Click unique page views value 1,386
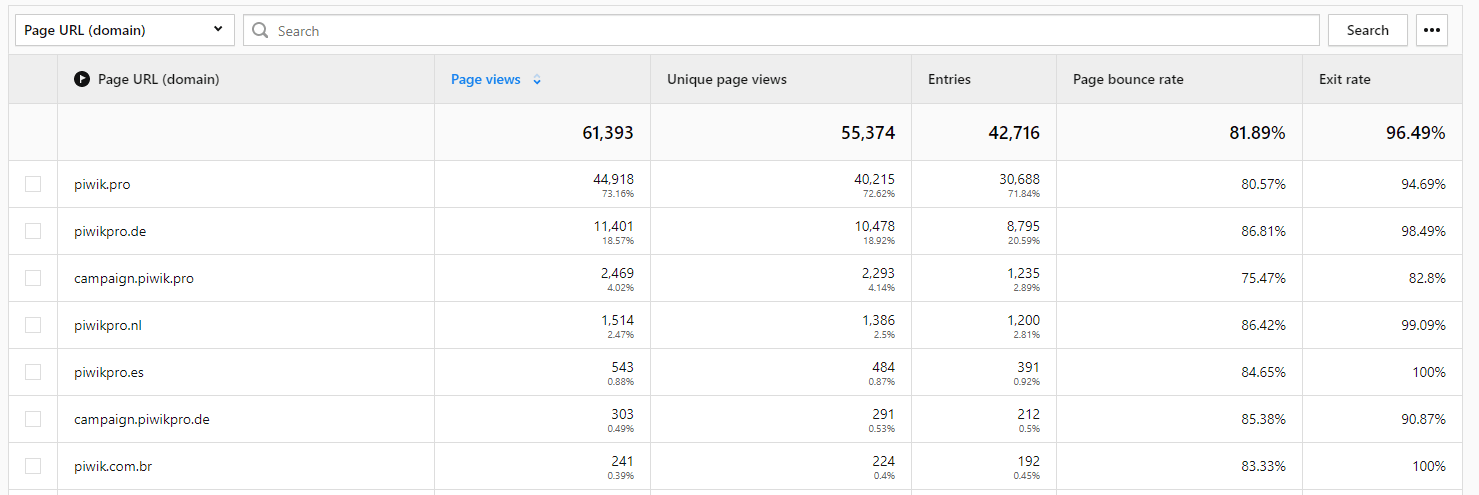 click(878, 320)
